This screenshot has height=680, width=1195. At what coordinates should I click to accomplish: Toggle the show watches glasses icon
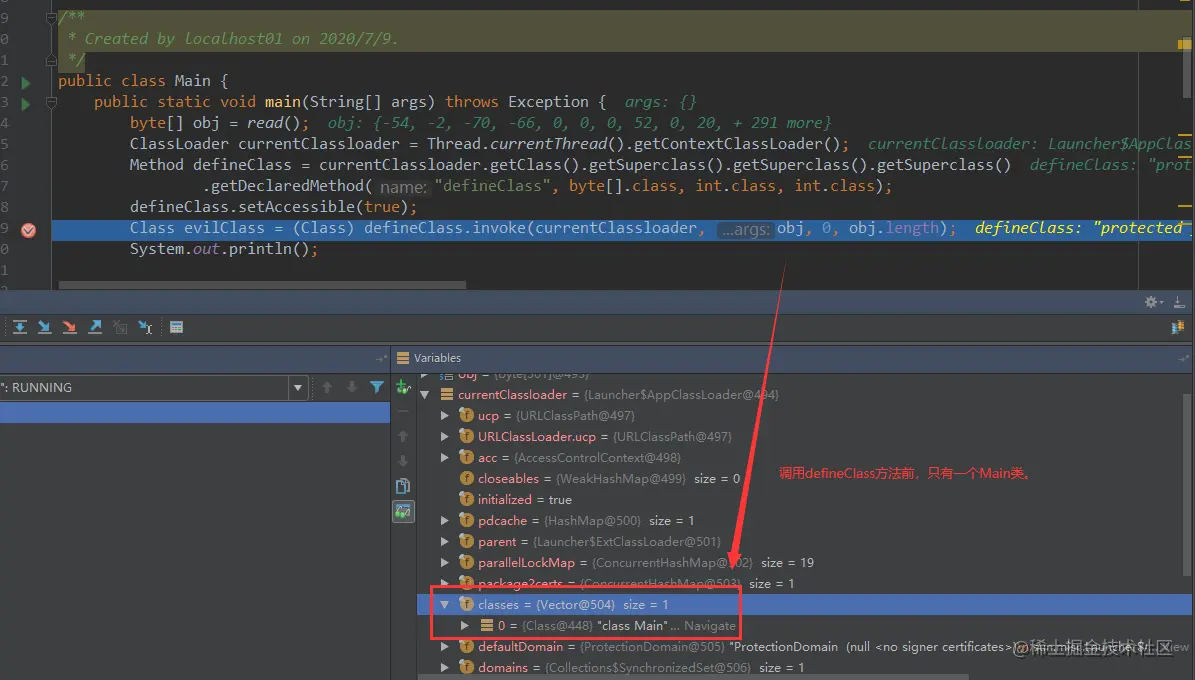(x=403, y=511)
